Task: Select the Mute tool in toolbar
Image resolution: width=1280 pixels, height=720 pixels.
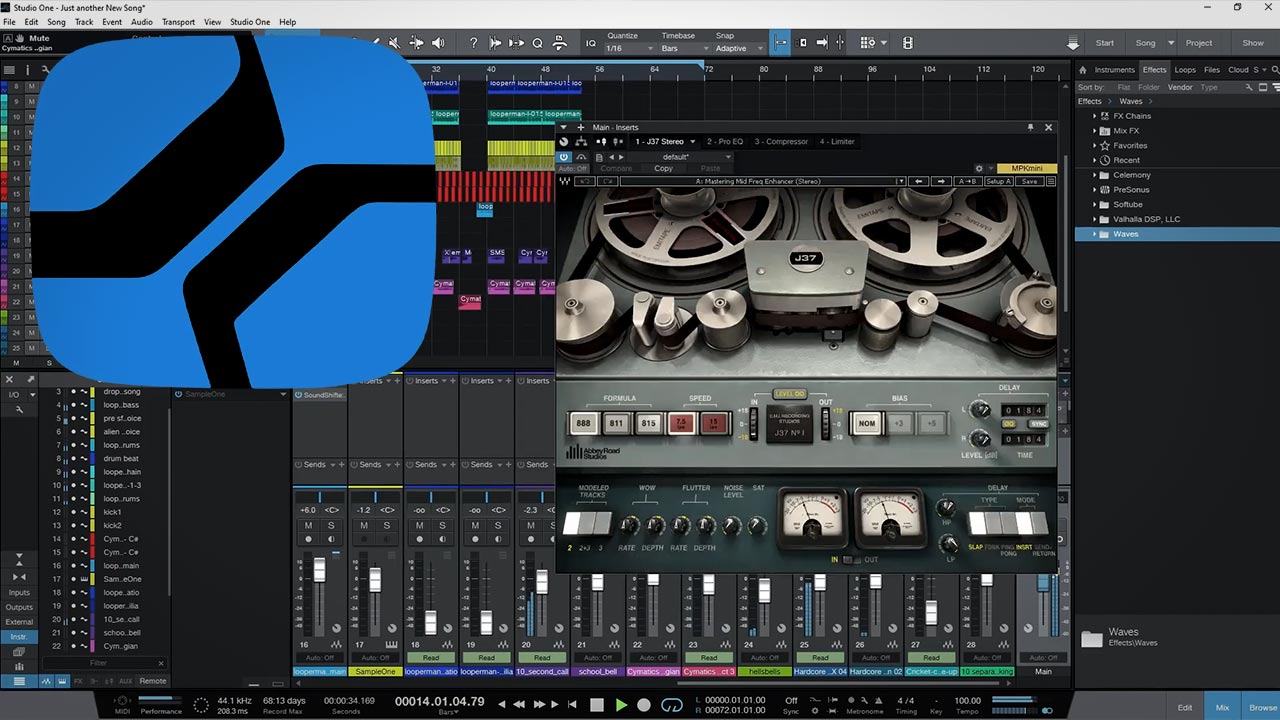Action: [394, 43]
